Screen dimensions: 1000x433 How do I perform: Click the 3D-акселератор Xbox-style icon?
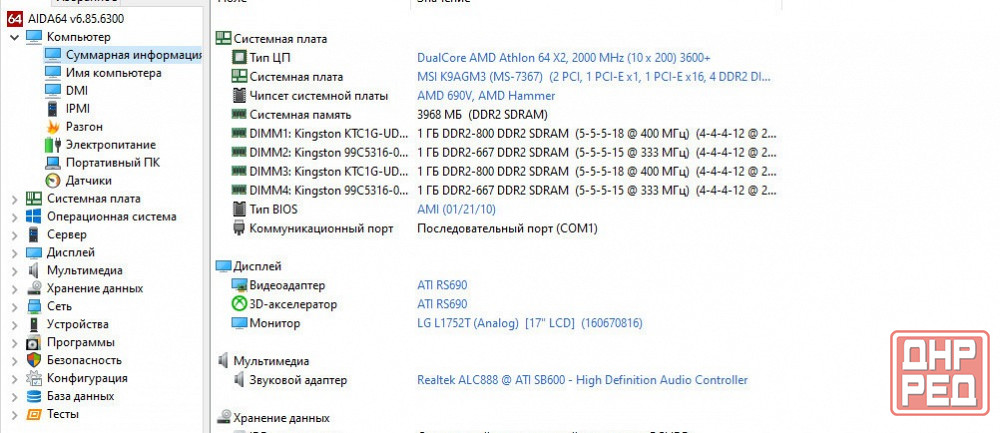[239, 304]
